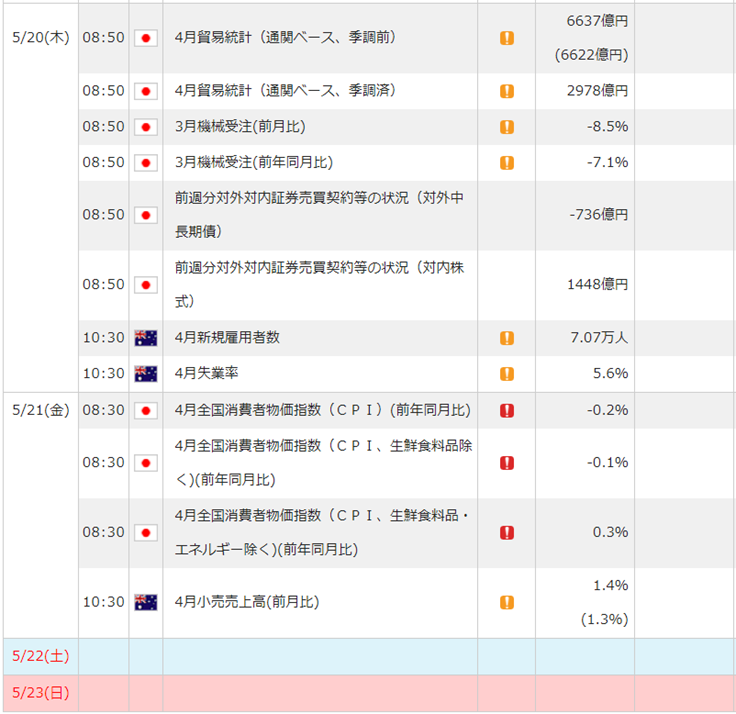Viewport: 736px width, 714px height.
Task: Click Japan flag in machinery orders month-on-month row
Action: point(146,127)
